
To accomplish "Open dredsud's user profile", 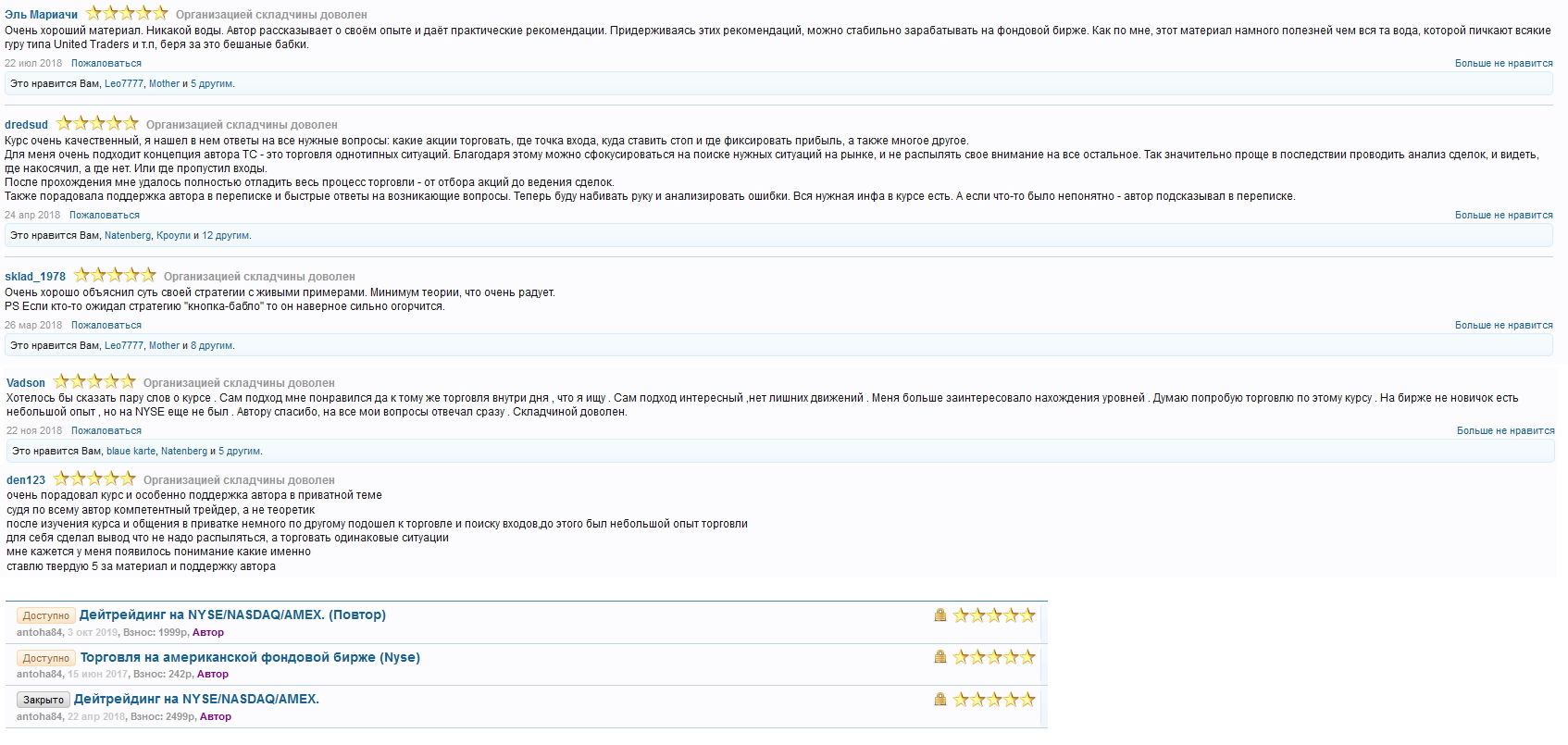I will coord(26,125).
